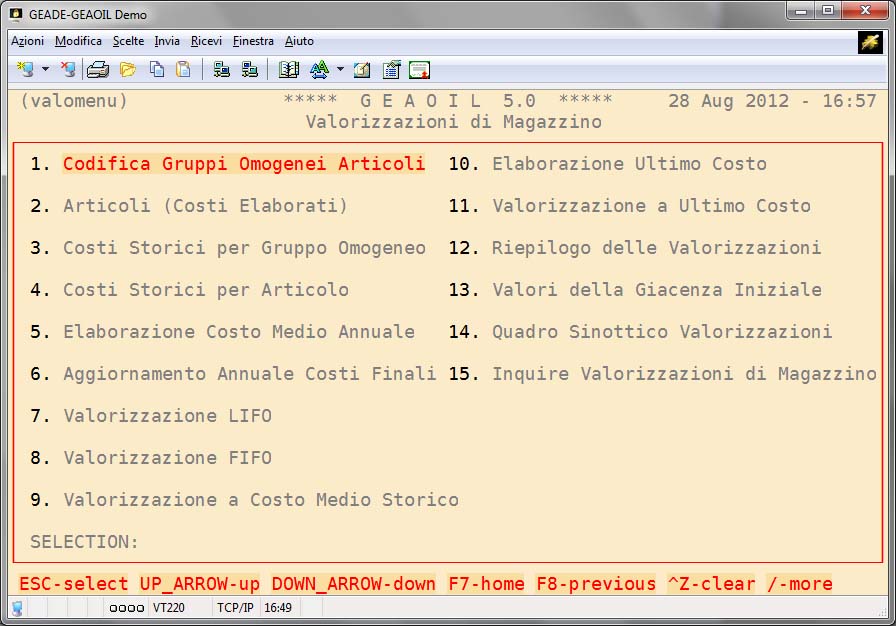
Task: Click the copy icon in toolbar
Action: [157, 70]
